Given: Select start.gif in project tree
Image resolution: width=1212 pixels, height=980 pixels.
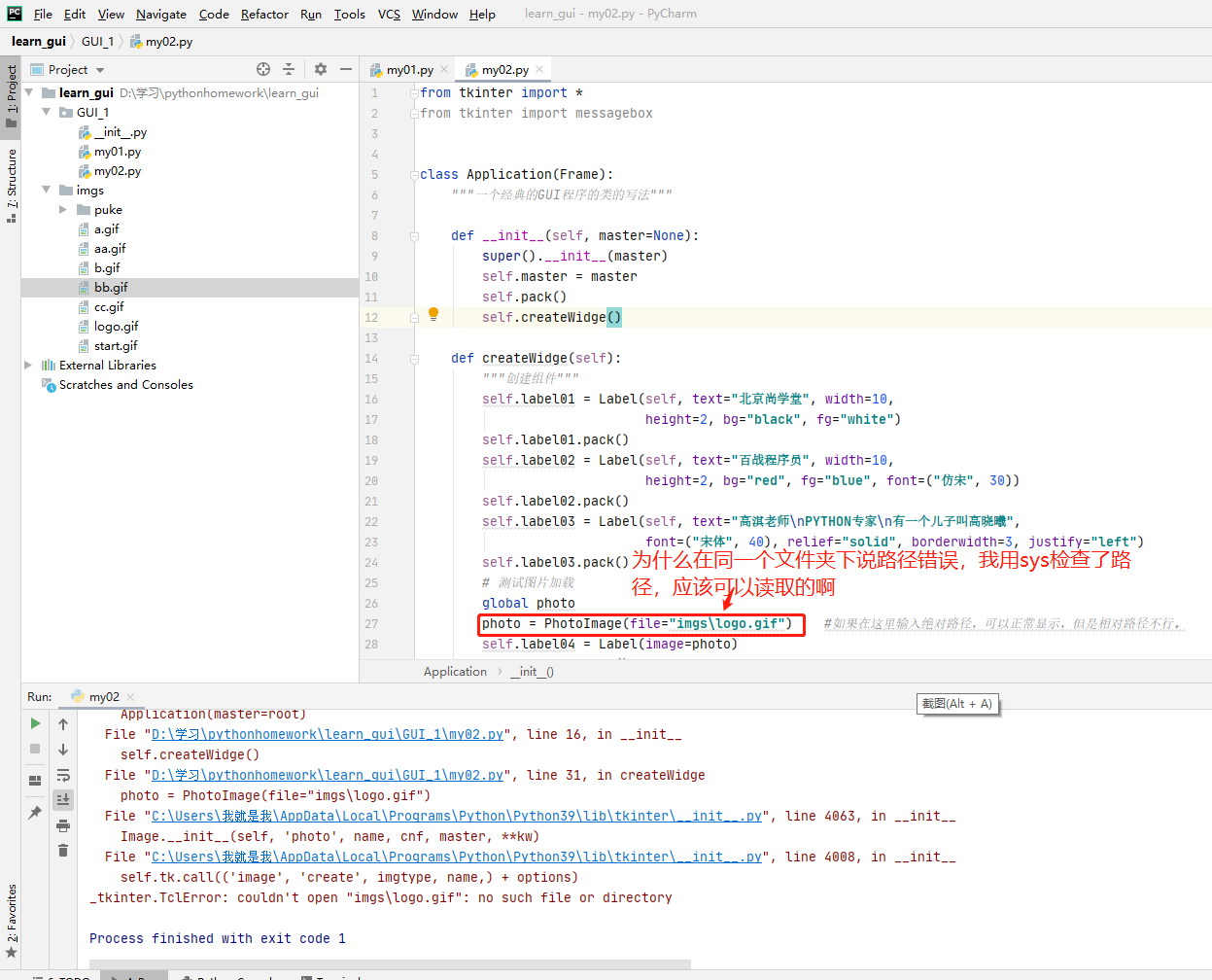Looking at the screenshot, I should (116, 345).
